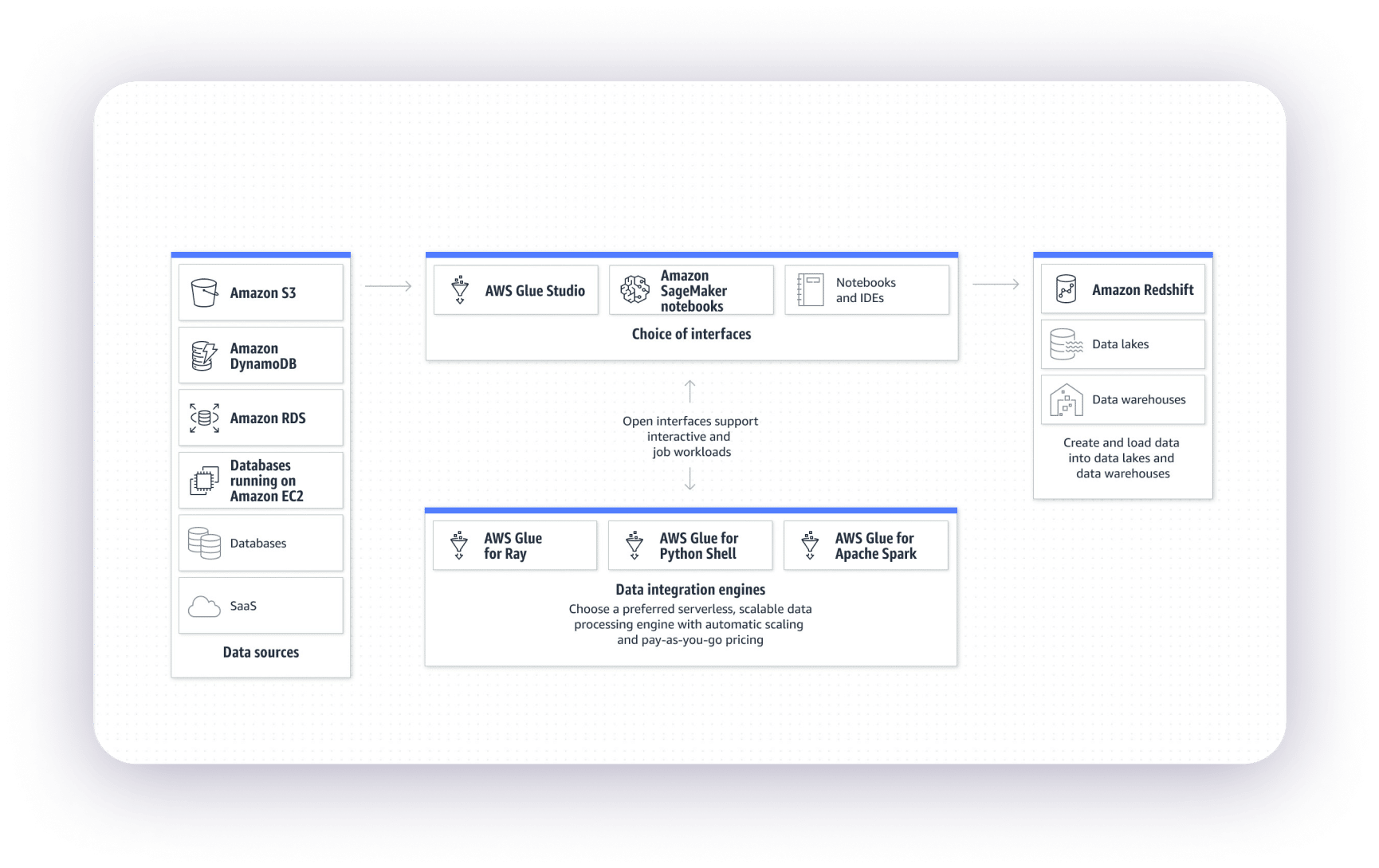Click the serverless engine description paragraph
This screenshot has width=1379, height=868.
[x=690, y=624]
